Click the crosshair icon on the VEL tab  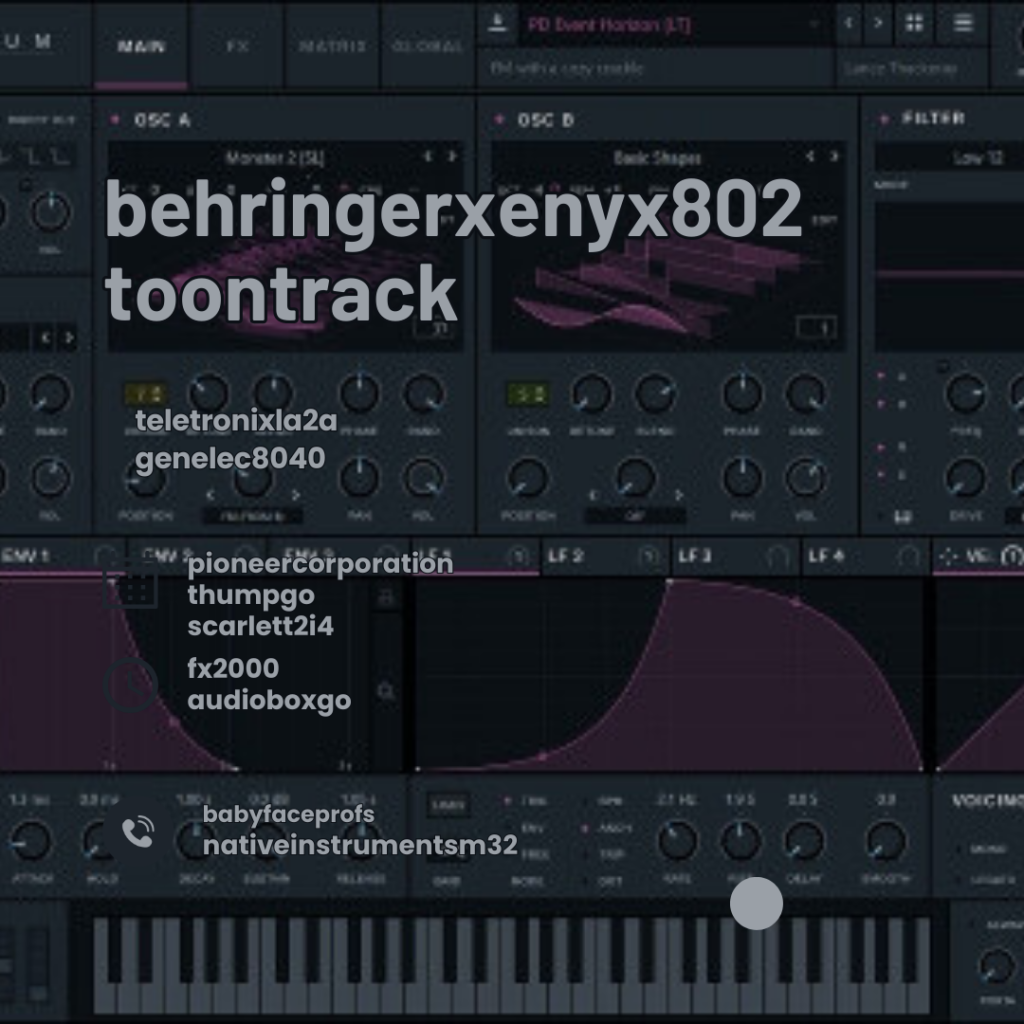tap(948, 556)
